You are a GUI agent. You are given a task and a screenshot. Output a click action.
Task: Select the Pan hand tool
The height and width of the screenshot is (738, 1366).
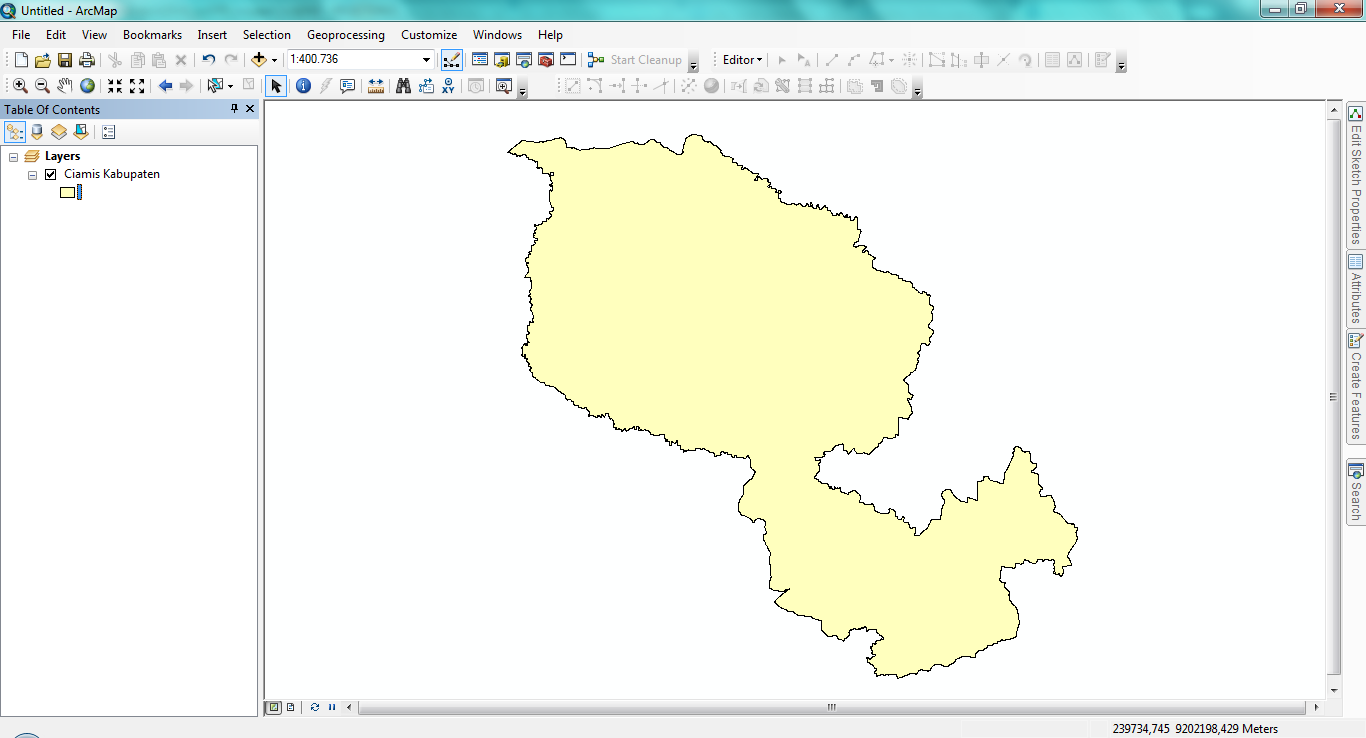pos(65,86)
